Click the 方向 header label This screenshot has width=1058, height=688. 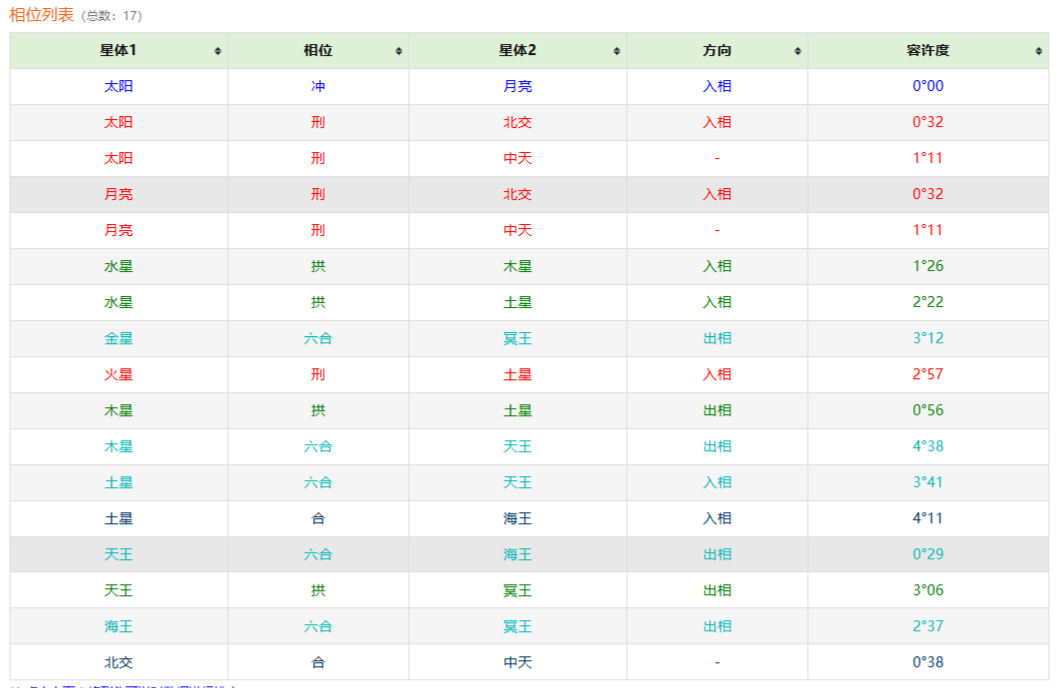click(717, 50)
